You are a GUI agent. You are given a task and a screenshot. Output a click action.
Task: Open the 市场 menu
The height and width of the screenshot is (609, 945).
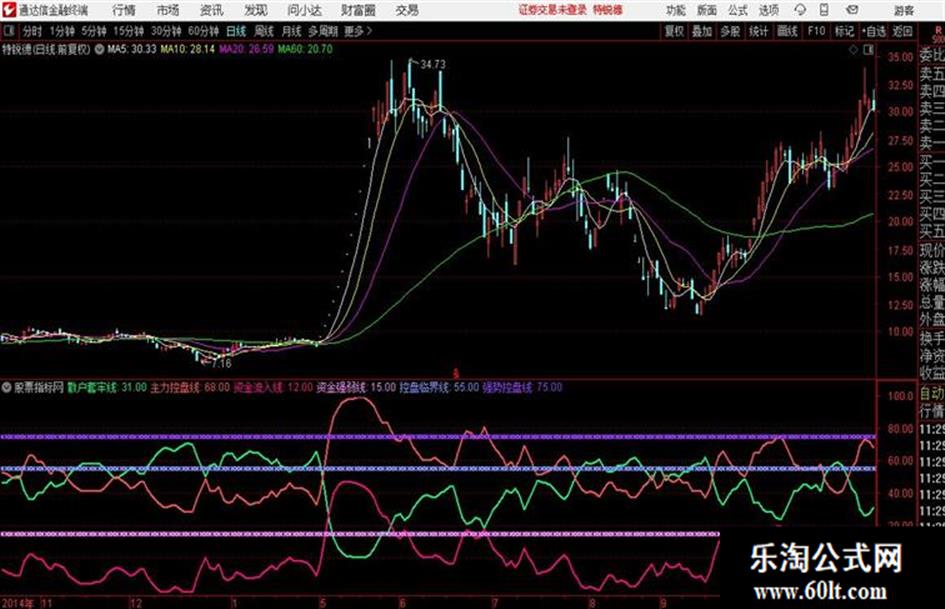[168, 10]
